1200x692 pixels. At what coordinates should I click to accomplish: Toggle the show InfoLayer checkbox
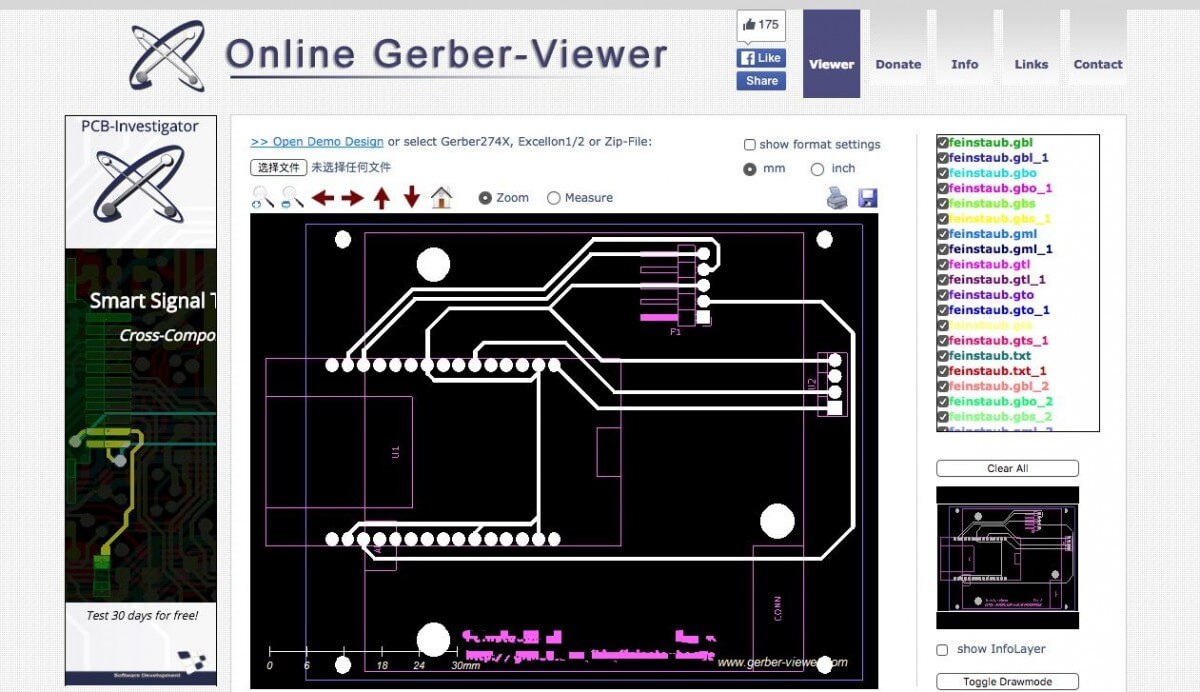tap(942, 650)
